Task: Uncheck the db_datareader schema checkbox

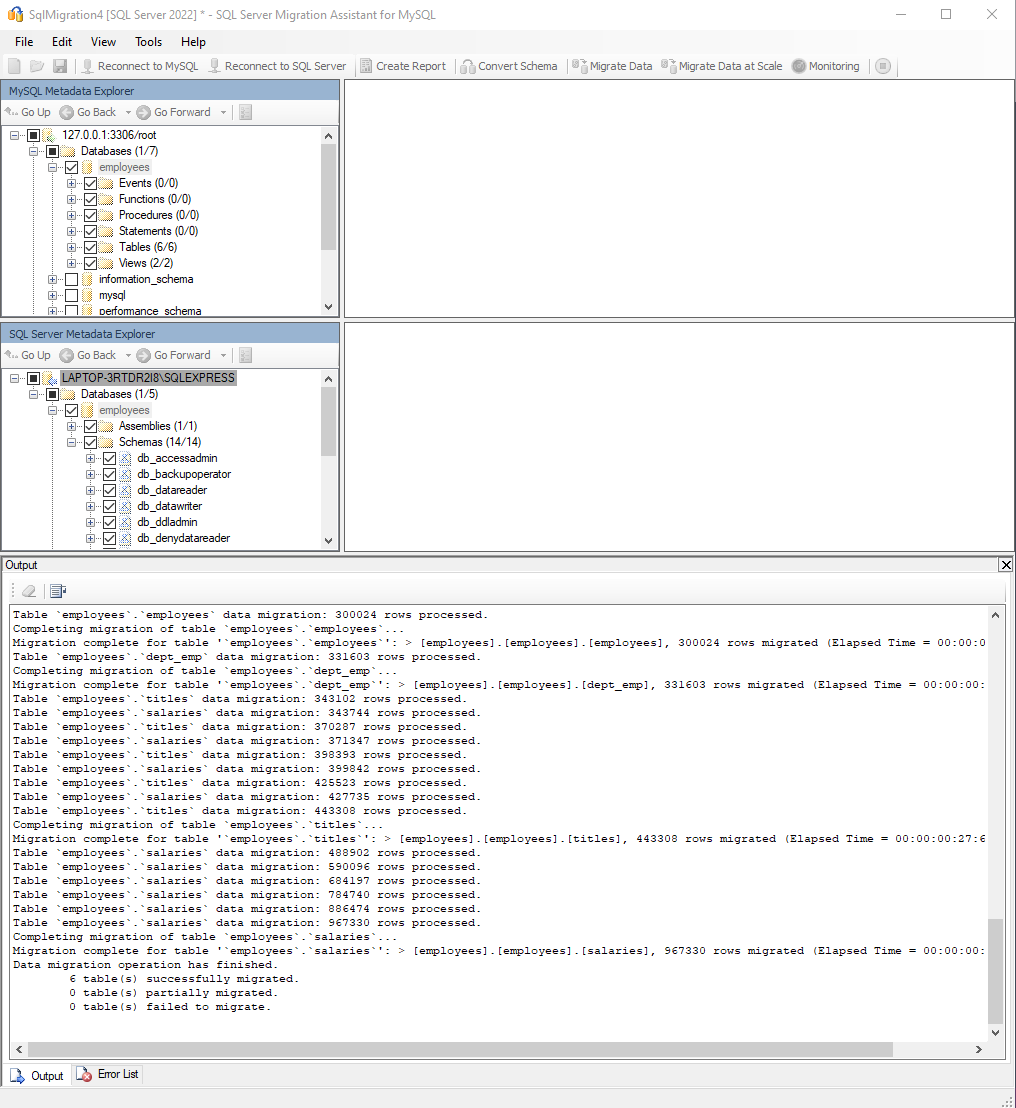Action: click(x=110, y=490)
